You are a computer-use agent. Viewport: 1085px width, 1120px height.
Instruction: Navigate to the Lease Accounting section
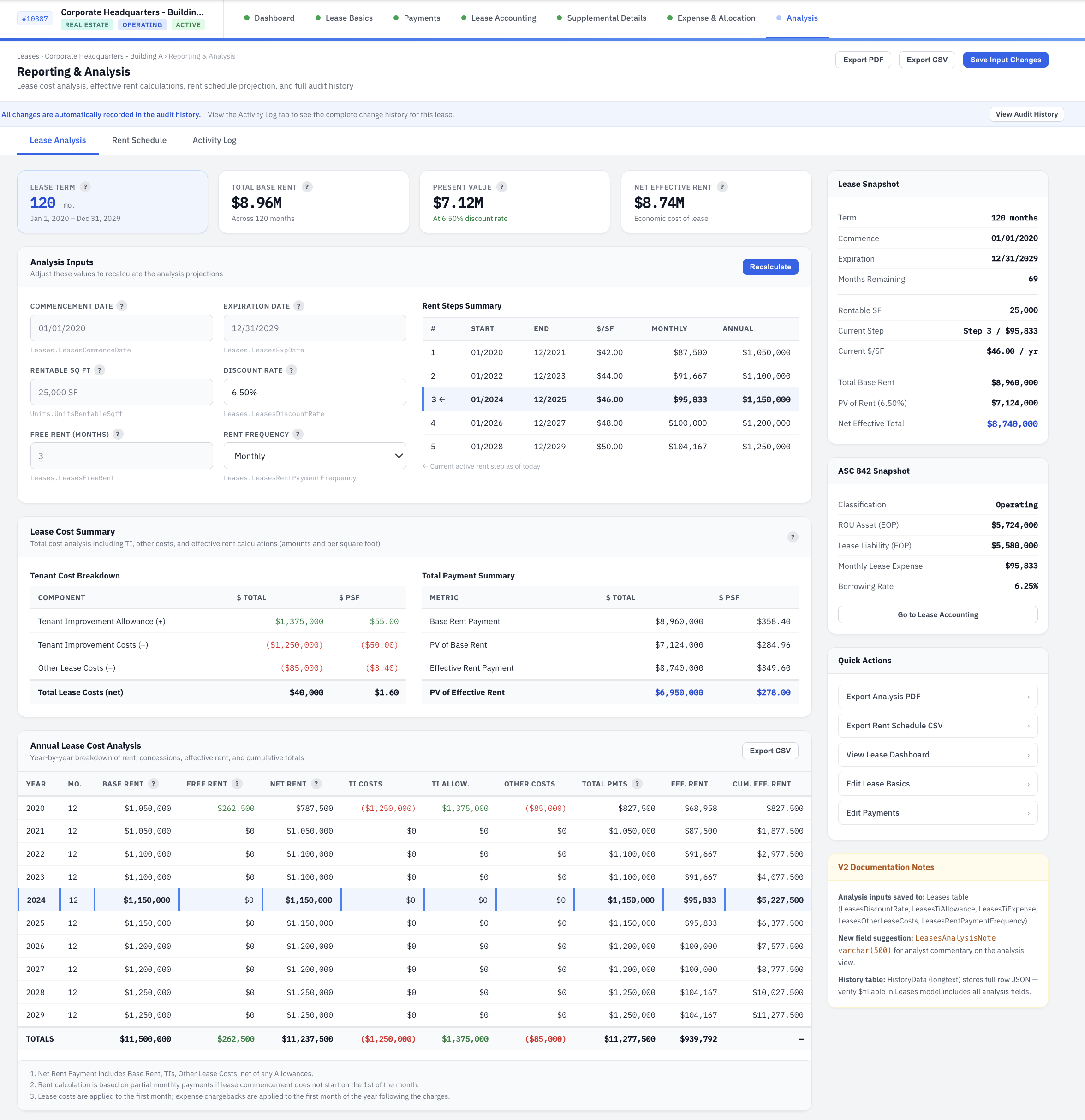point(503,18)
